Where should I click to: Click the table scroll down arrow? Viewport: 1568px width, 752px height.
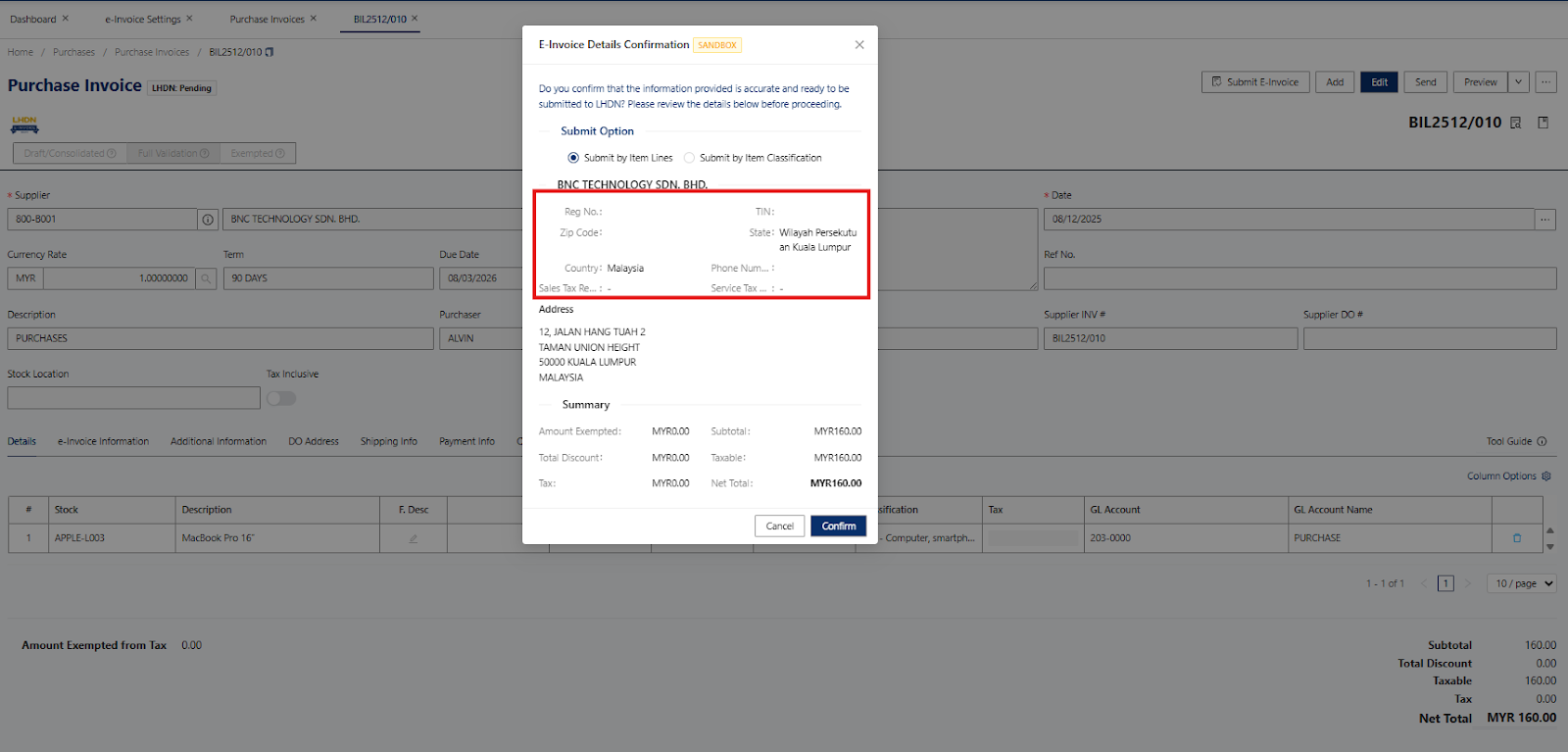tap(1550, 545)
